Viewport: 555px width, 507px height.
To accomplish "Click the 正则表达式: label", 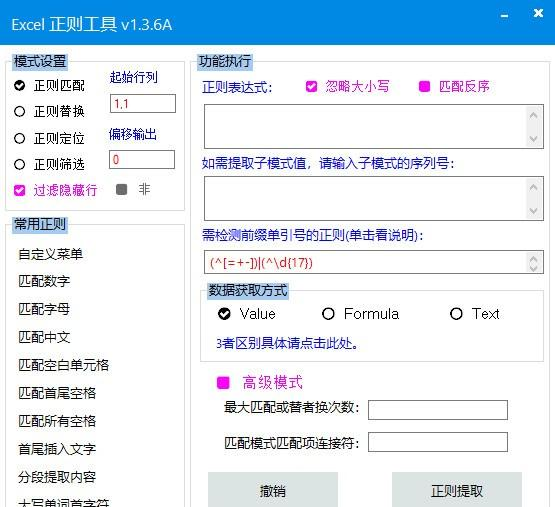I will [x=237, y=87].
